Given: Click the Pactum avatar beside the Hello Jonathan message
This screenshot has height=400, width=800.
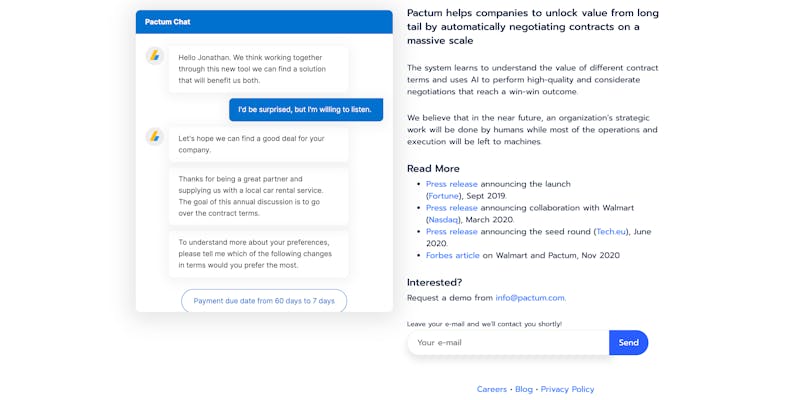Looking at the screenshot, I should [x=154, y=56].
